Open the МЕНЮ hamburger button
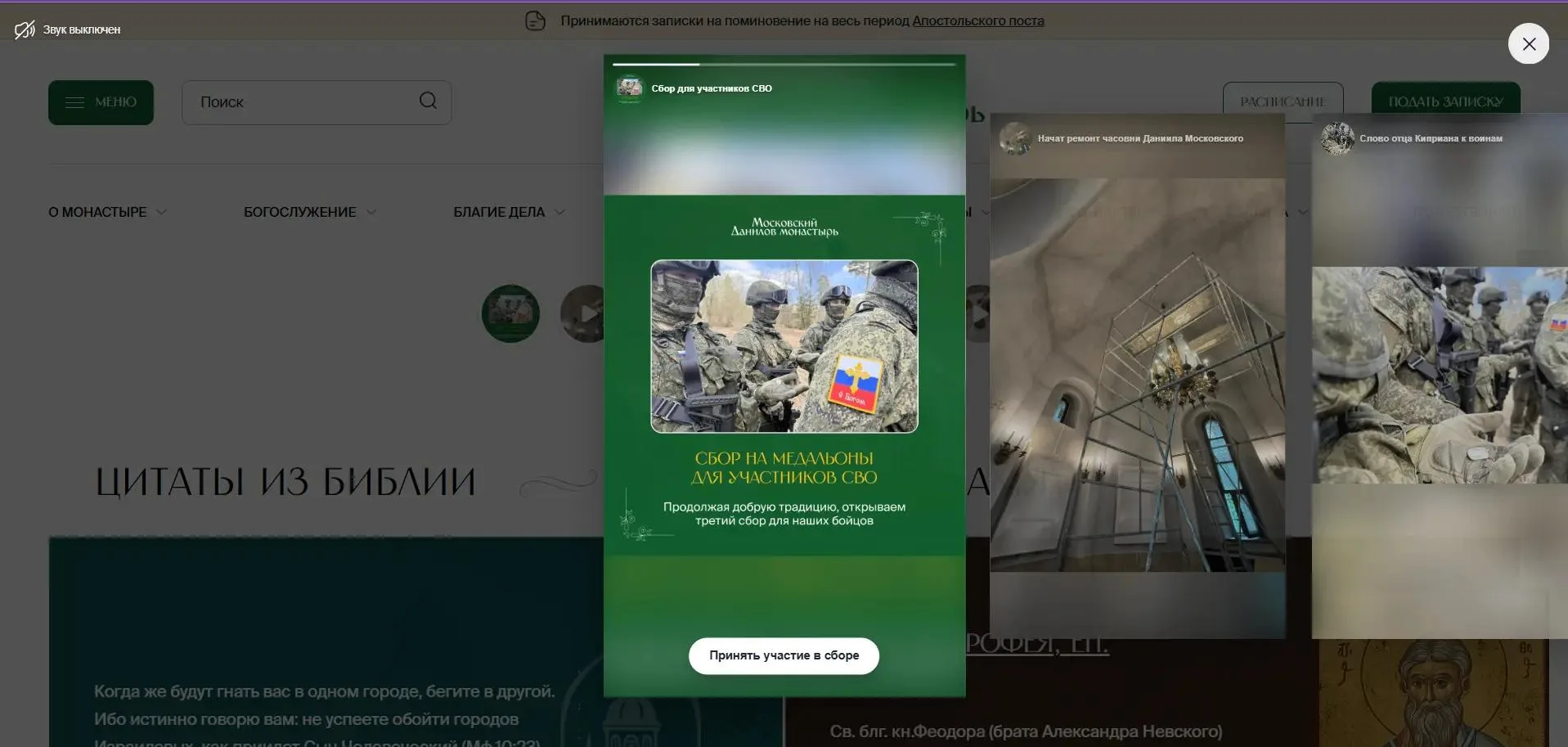 [101, 102]
